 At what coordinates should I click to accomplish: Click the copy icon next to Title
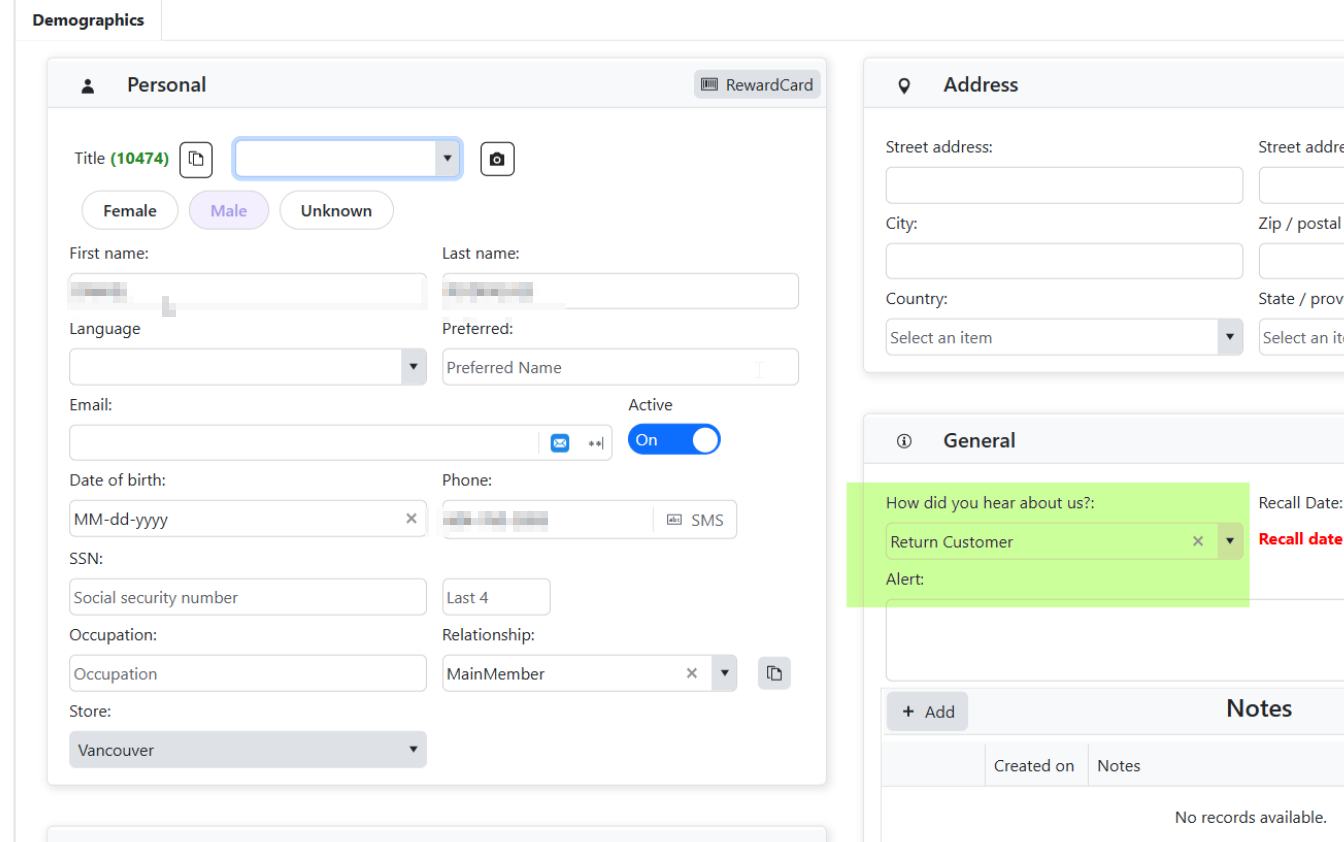coord(196,159)
